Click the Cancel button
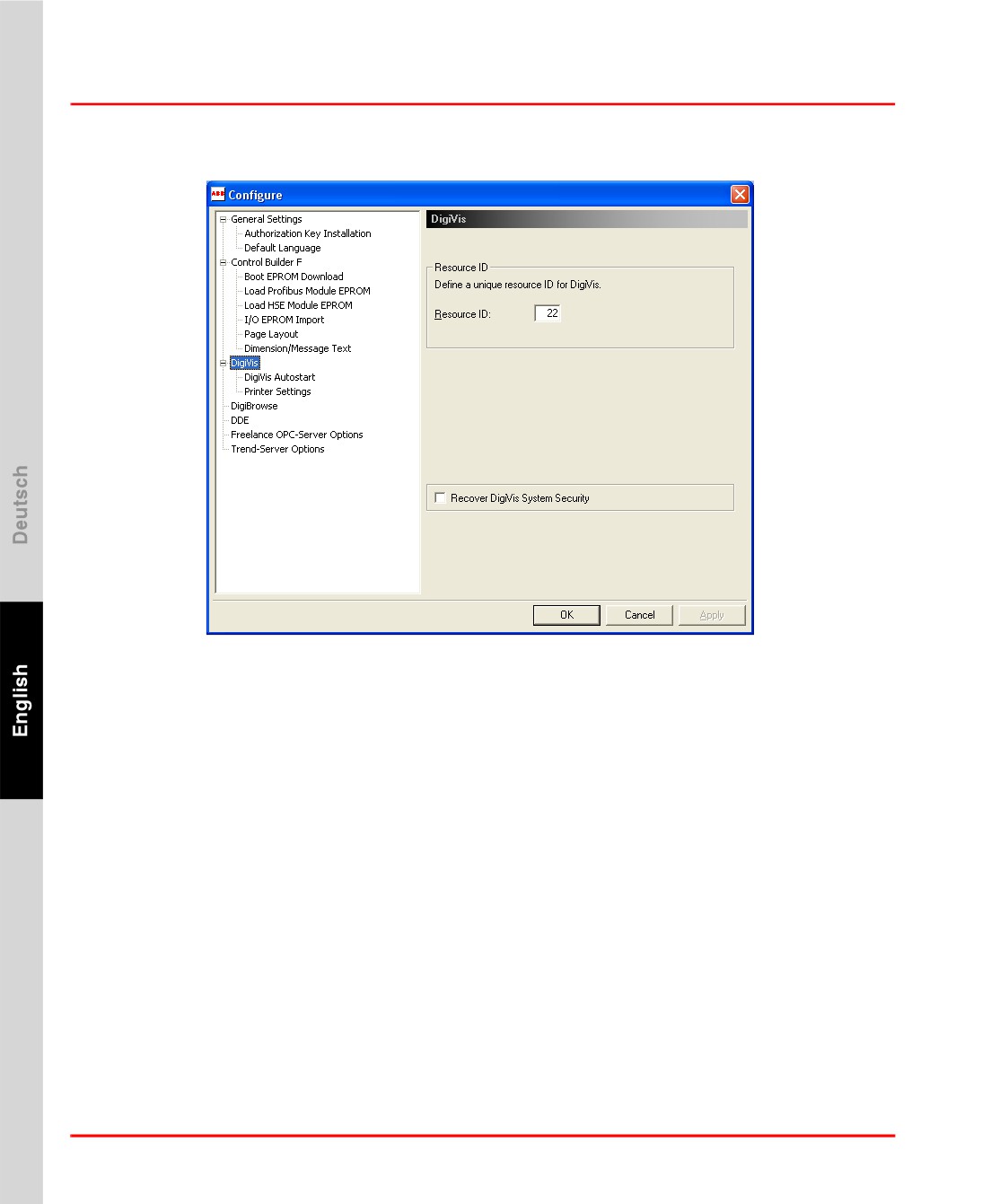 coord(639,615)
